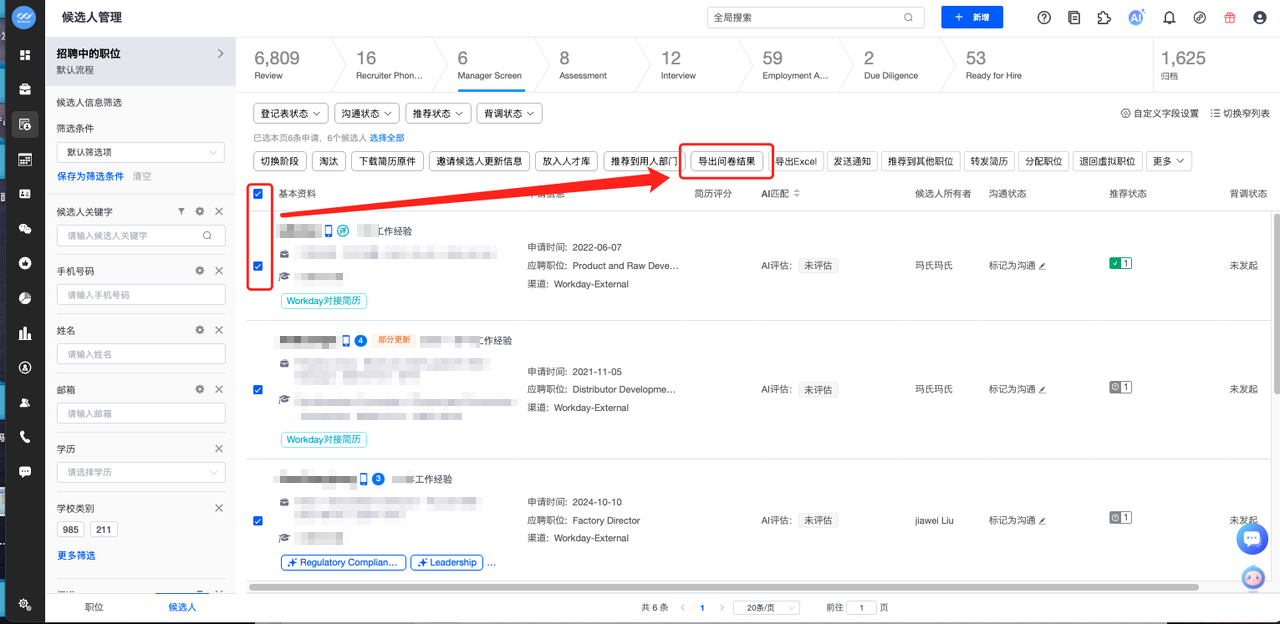
Task: Expand the 默认筛选项 filter dropdown
Action: (x=141, y=152)
